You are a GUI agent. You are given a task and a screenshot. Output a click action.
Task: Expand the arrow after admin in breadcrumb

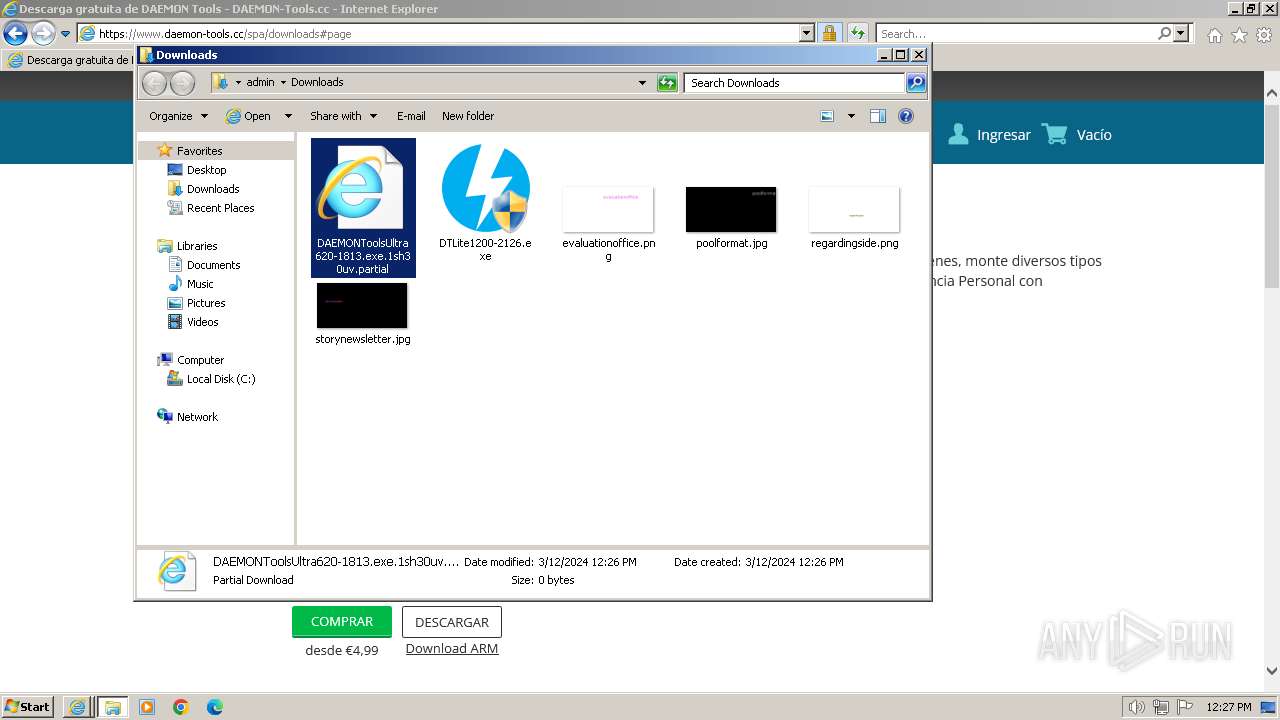(283, 82)
